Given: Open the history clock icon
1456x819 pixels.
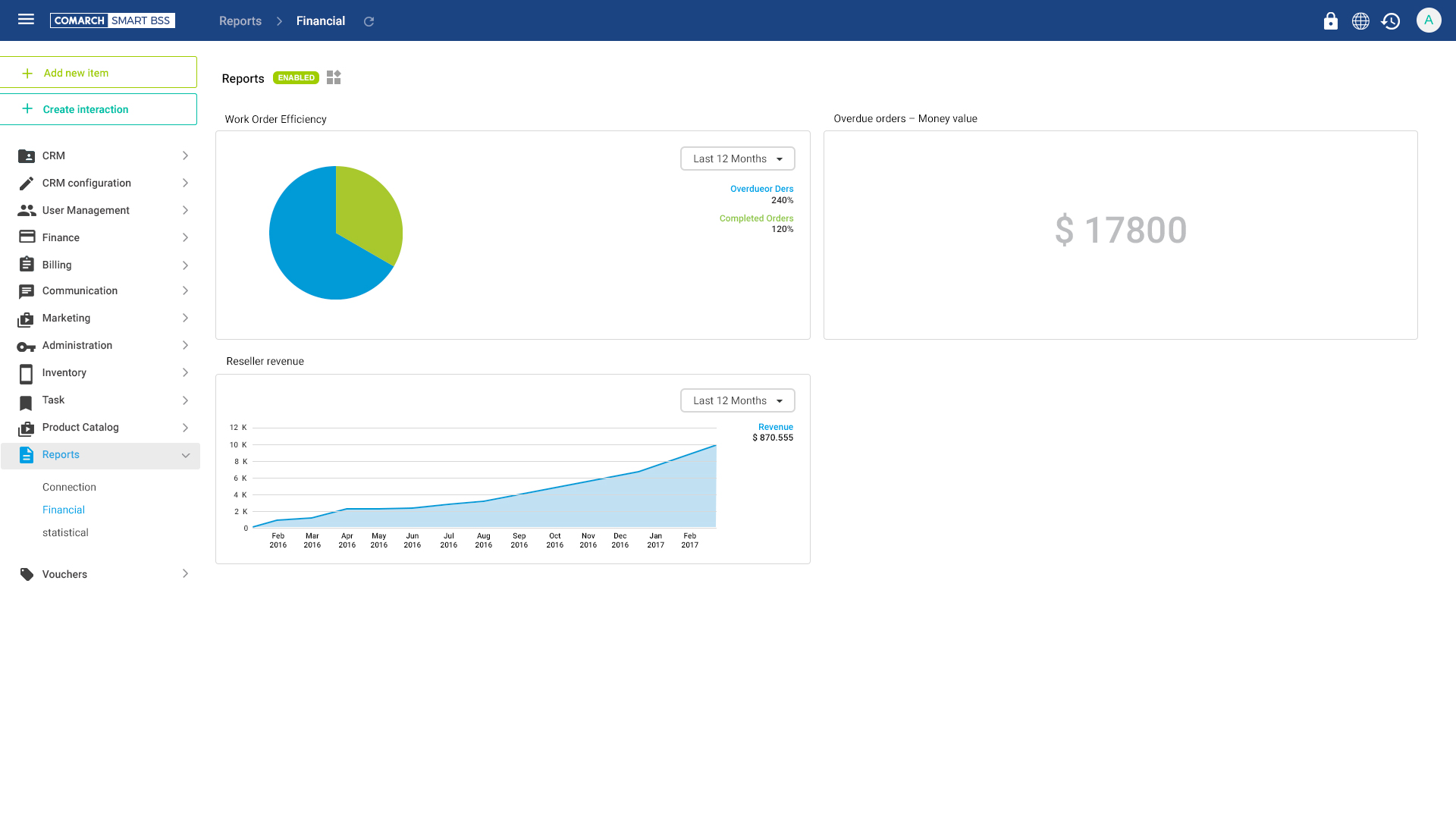Looking at the screenshot, I should pos(1390,21).
